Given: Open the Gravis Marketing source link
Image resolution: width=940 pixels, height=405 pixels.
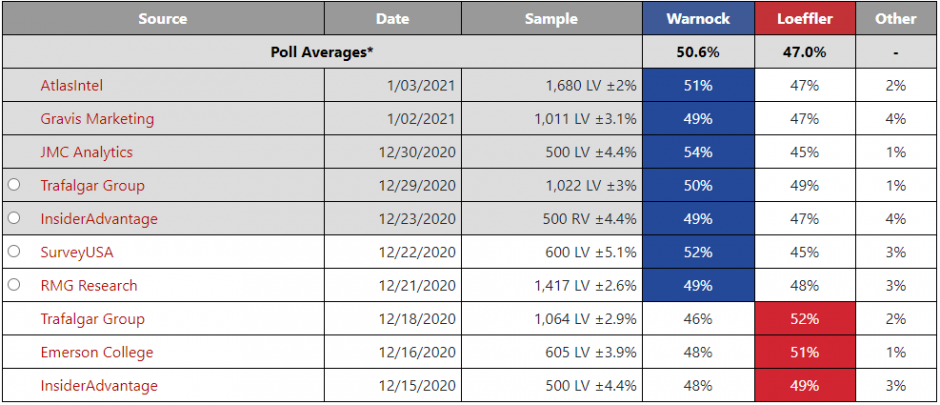Looking at the screenshot, I should 97,119.
